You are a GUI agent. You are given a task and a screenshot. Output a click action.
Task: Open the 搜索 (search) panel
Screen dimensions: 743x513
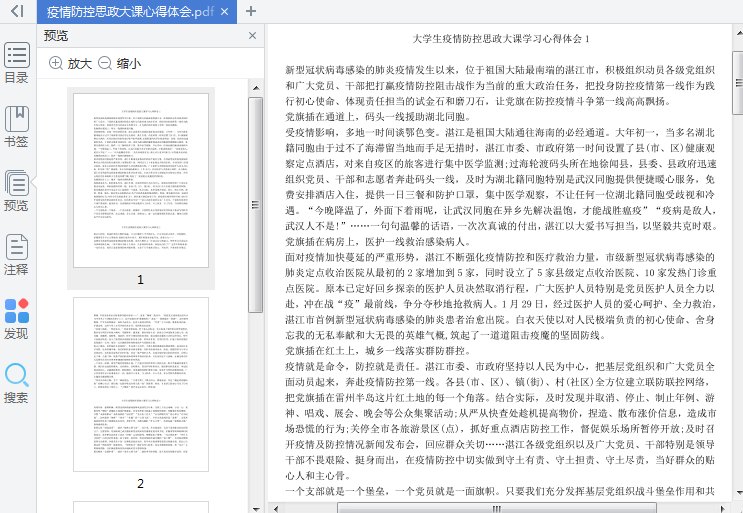(x=17, y=383)
